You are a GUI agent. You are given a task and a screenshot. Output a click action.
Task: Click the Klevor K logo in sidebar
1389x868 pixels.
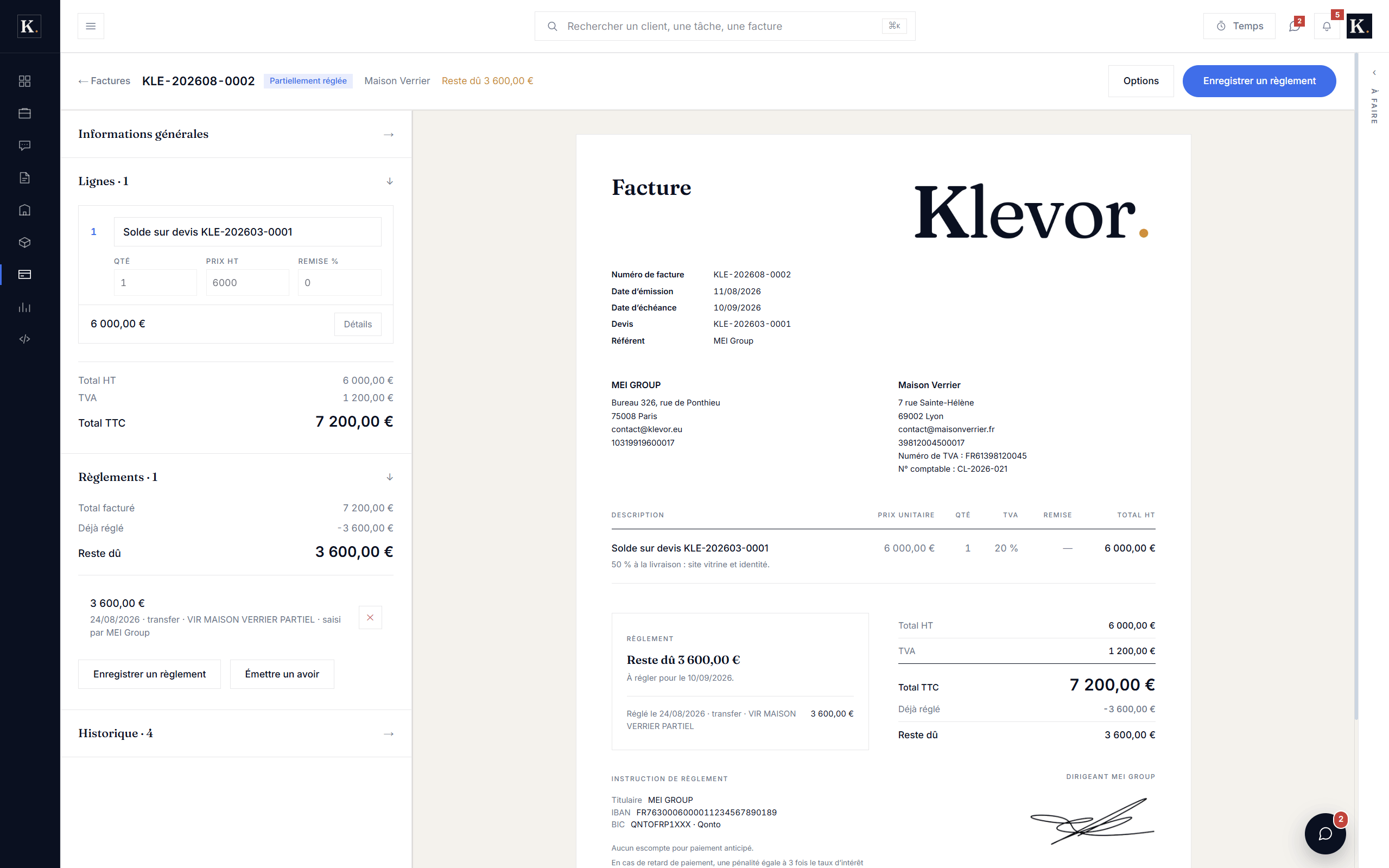click(x=29, y=27)
